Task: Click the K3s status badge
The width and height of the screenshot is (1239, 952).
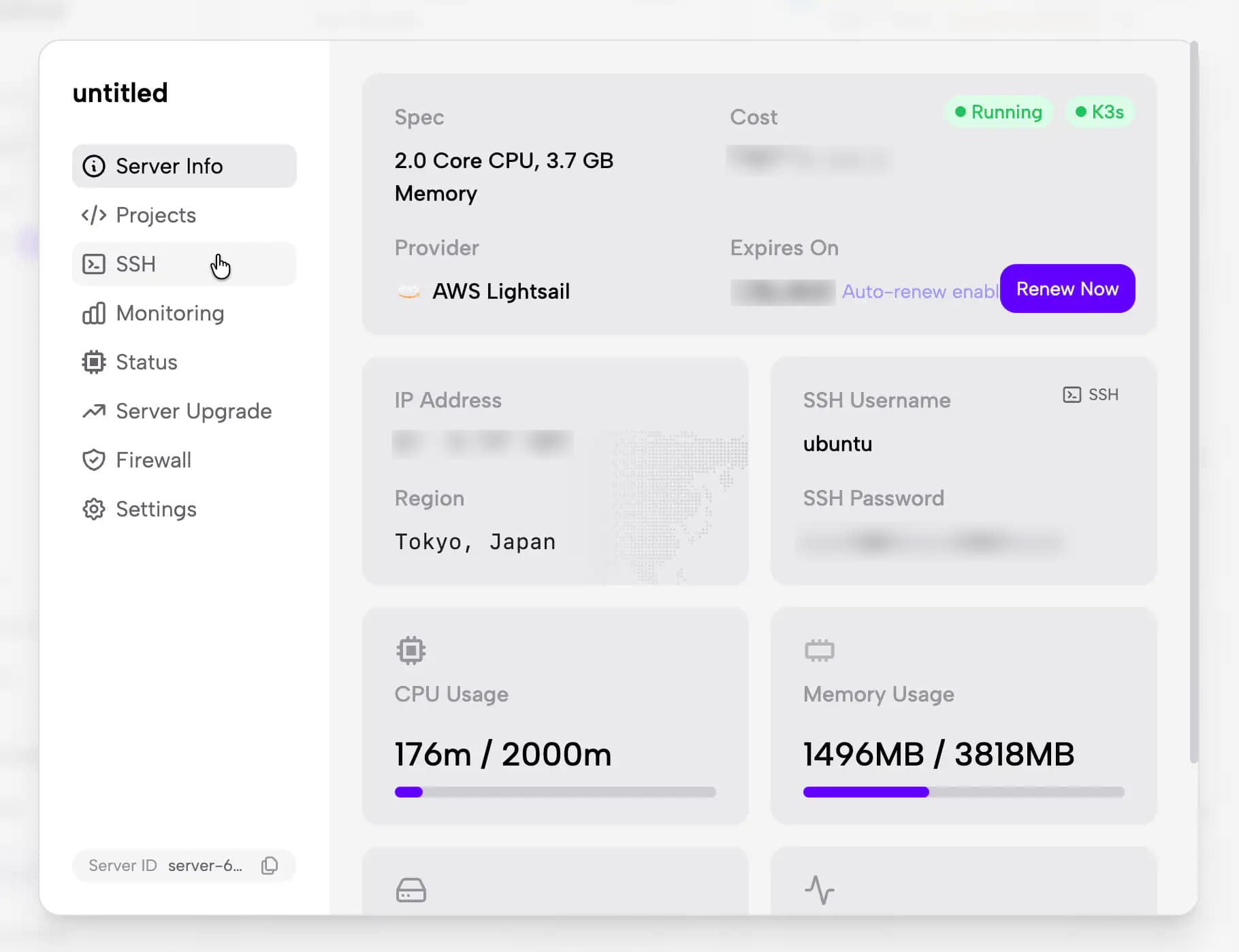Action: click(1099, 112)
